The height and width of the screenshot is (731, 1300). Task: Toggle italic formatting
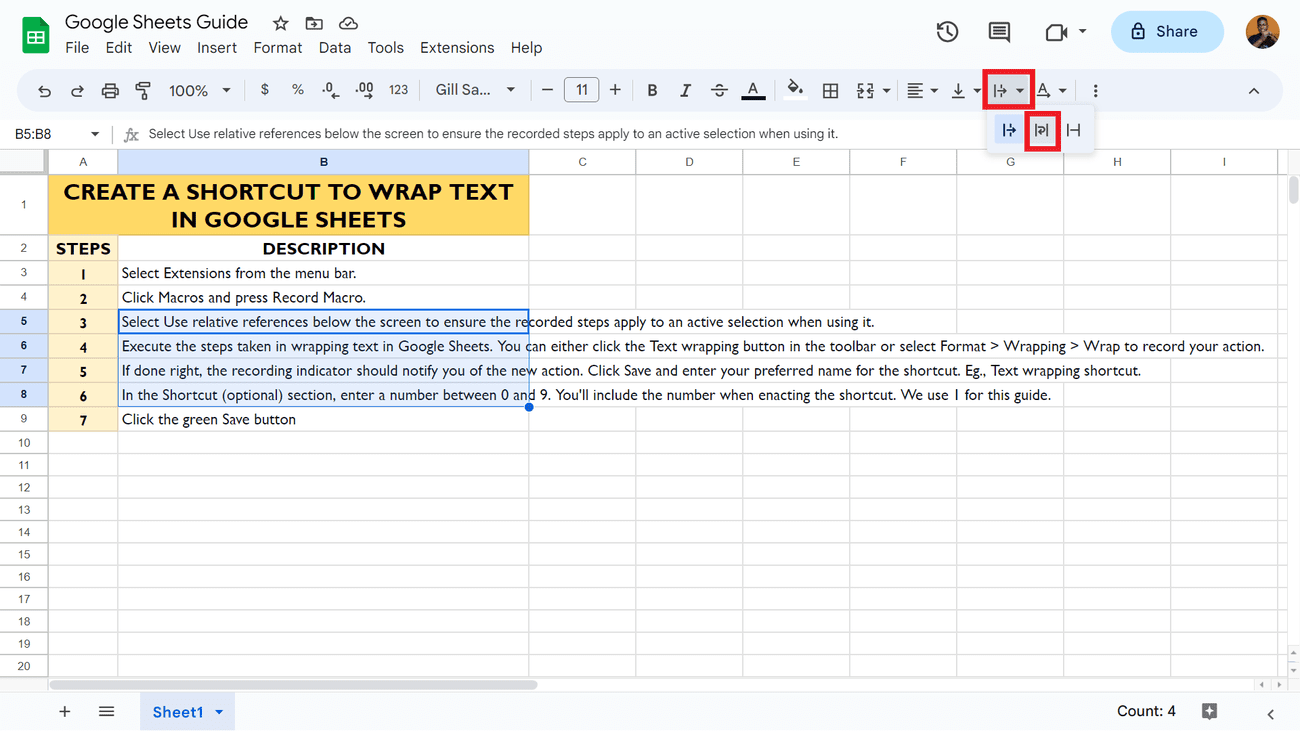pyautogui.click(x=685, y=91)
